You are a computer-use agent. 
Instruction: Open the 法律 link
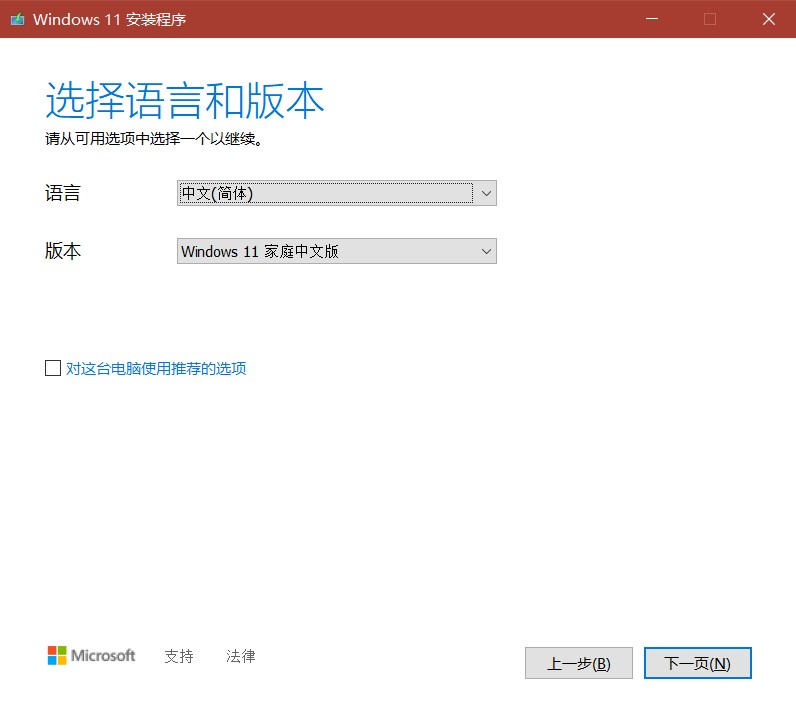(241, 656)
